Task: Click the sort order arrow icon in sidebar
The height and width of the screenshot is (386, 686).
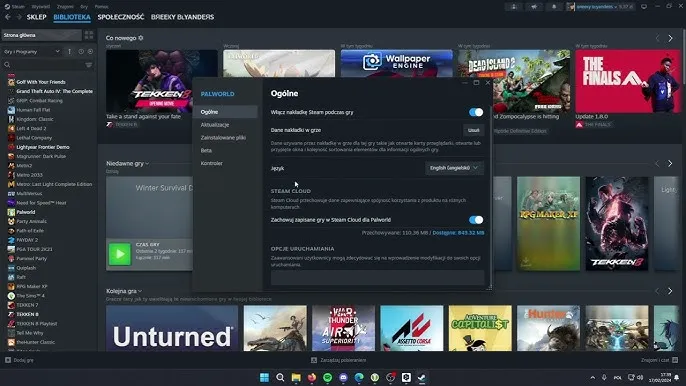Action: tap(69, 52)
